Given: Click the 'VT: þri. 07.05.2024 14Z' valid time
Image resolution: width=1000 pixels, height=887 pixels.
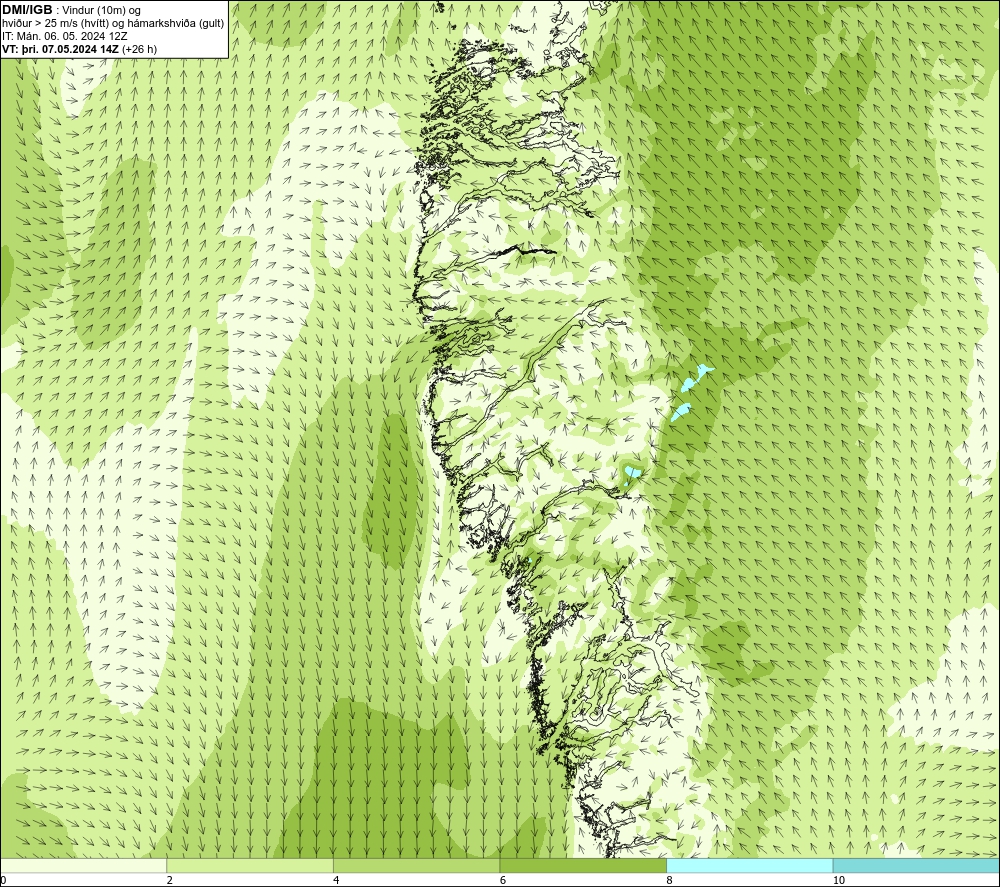Looking at the screenshot, I should (63, 48).
